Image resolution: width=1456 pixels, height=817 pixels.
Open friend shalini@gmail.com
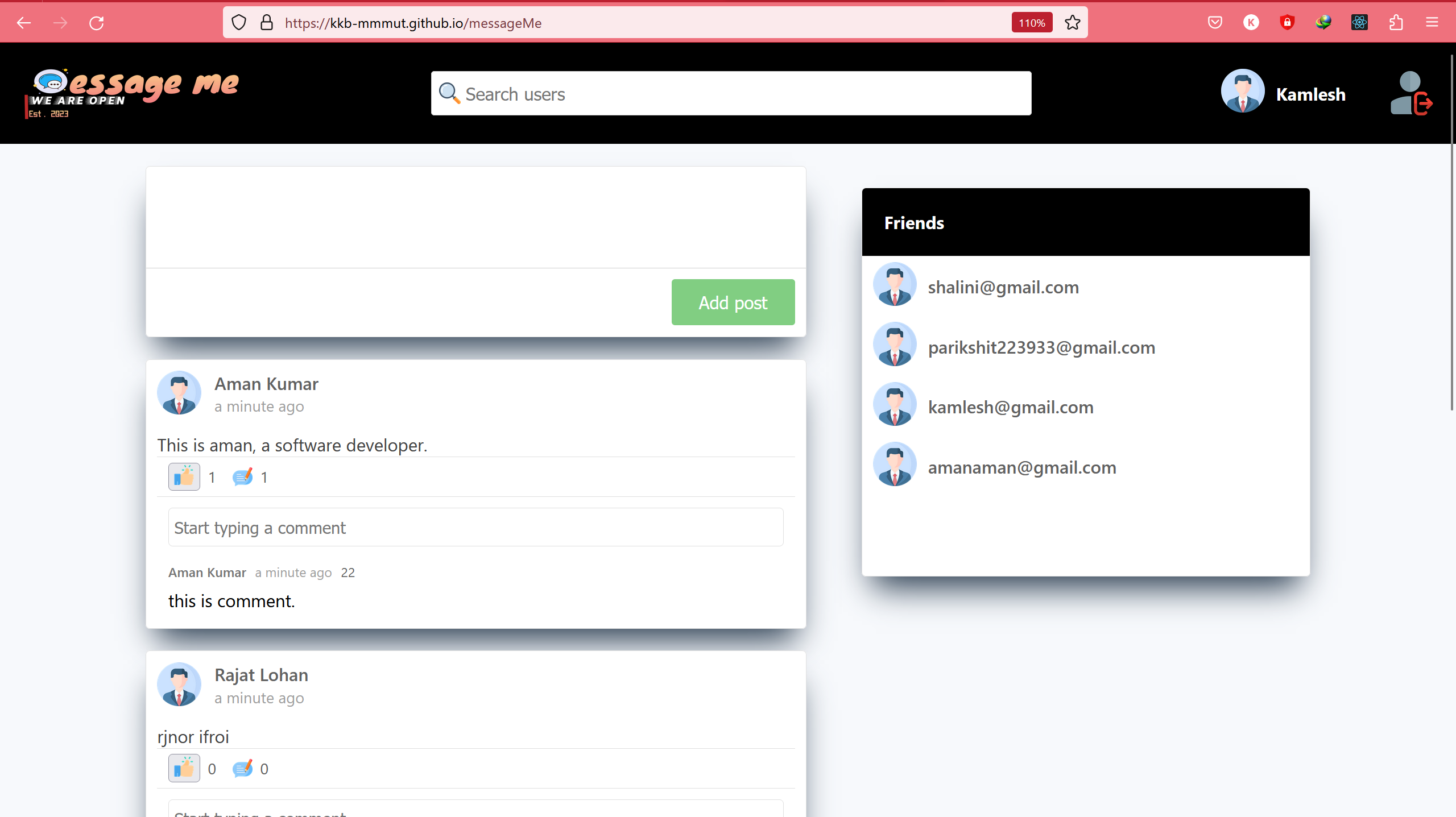coord(1003,287)
